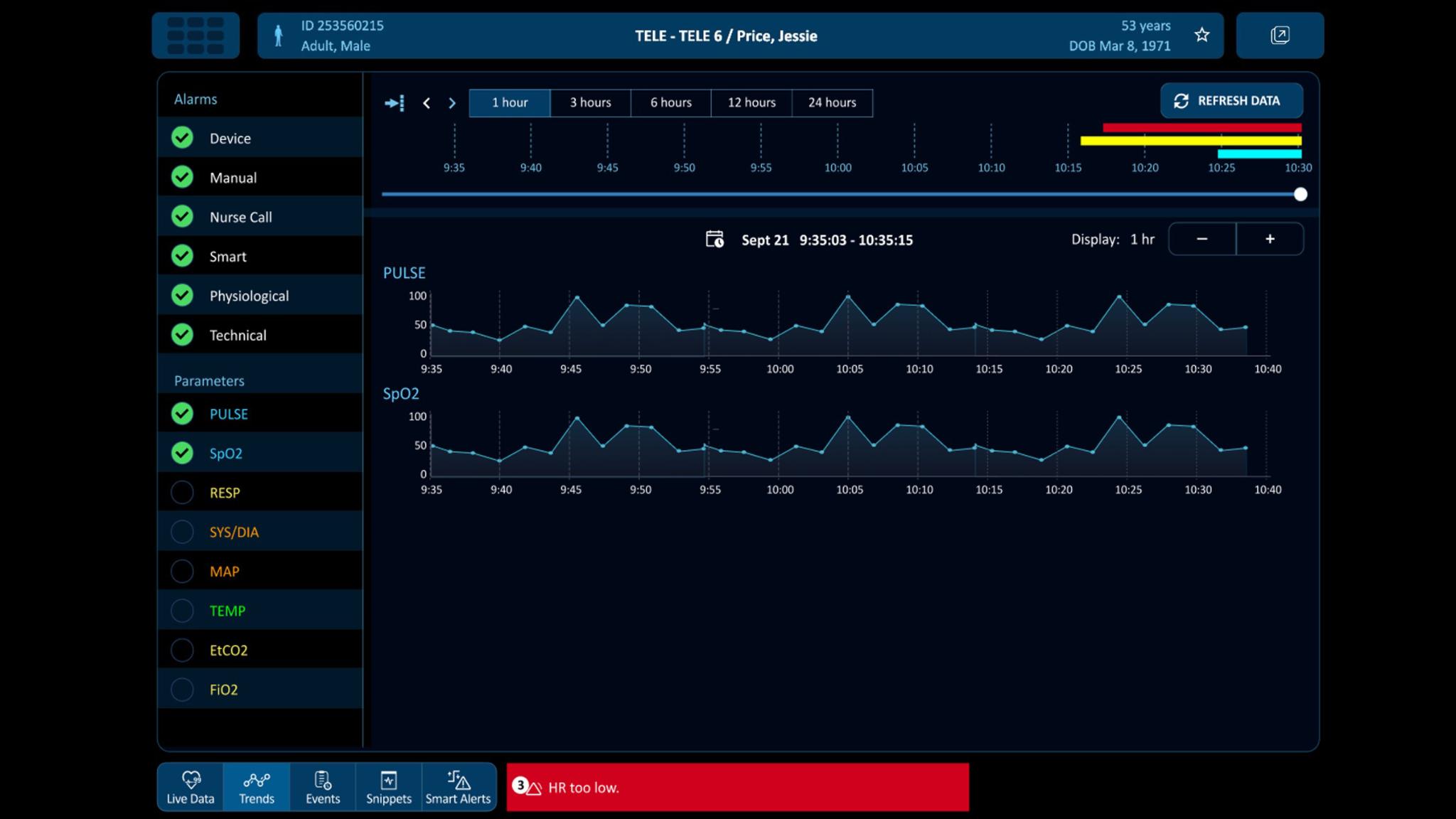Image resolution: width=1456 pixels, height=819 pixels.
Task: Open Events tab in bottom bar
Action: tap(323, 787)
